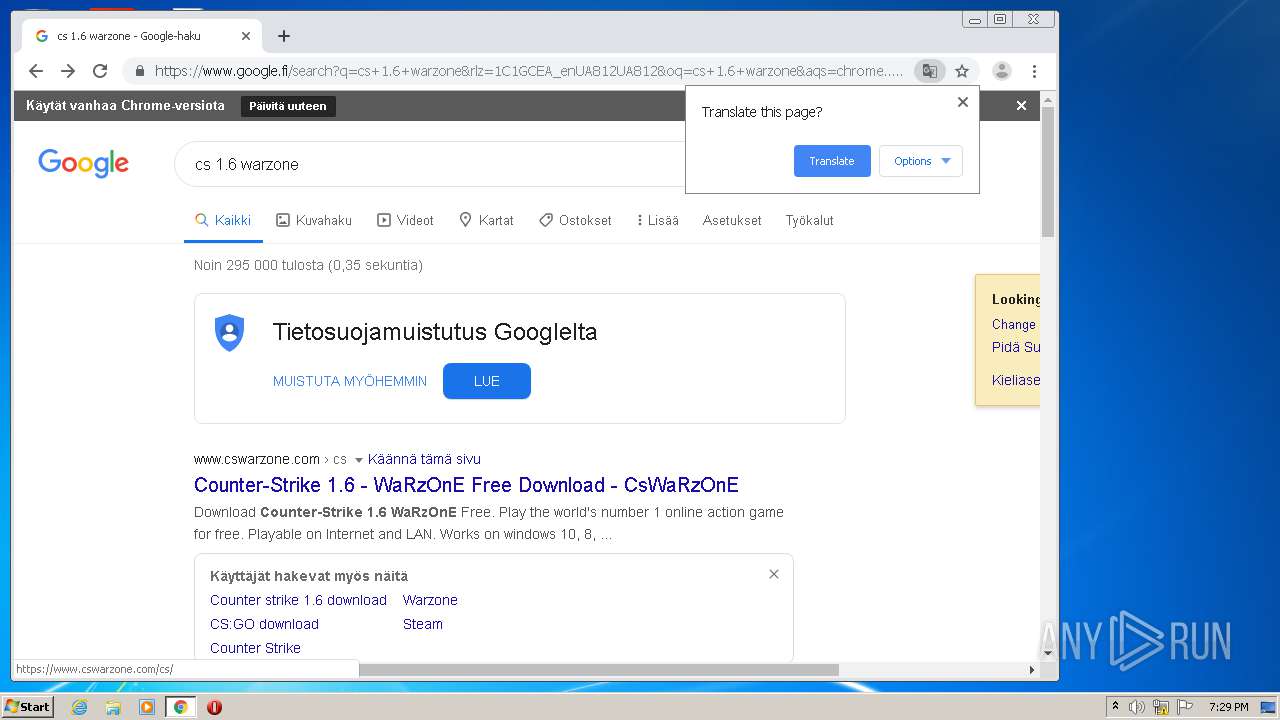
Task: Open CS:GO download suggestion
Action: coord(264,624)
